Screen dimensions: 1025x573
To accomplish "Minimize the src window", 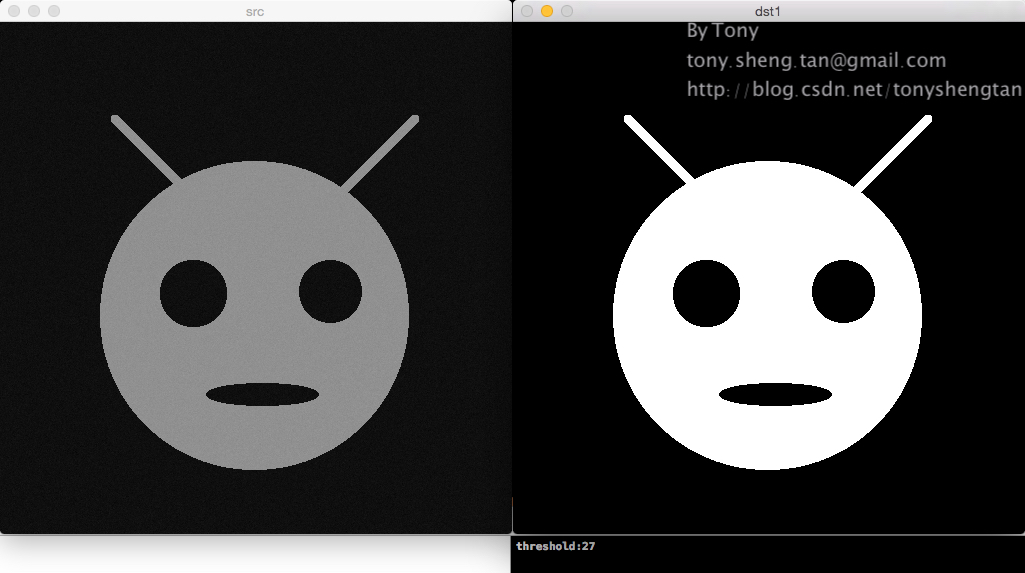I will (34, 11).
